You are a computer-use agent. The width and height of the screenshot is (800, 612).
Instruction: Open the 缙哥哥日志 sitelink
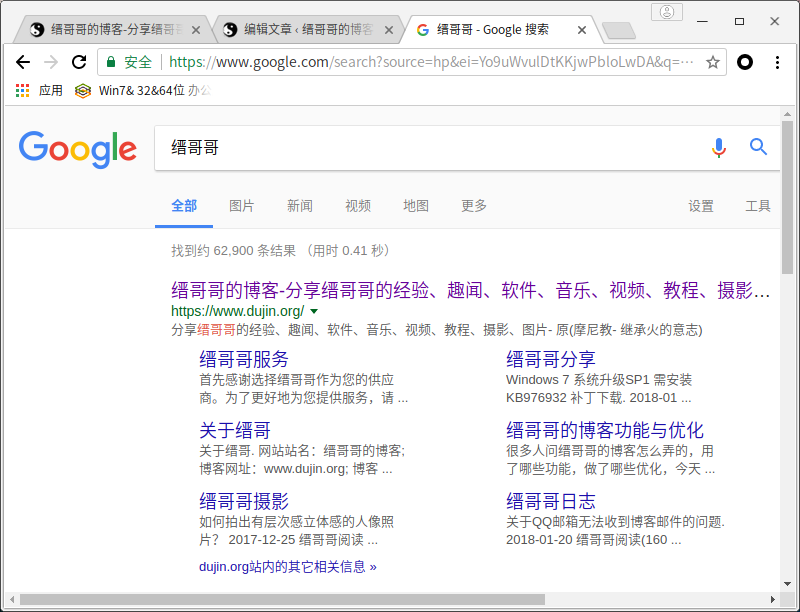[551, 501]
